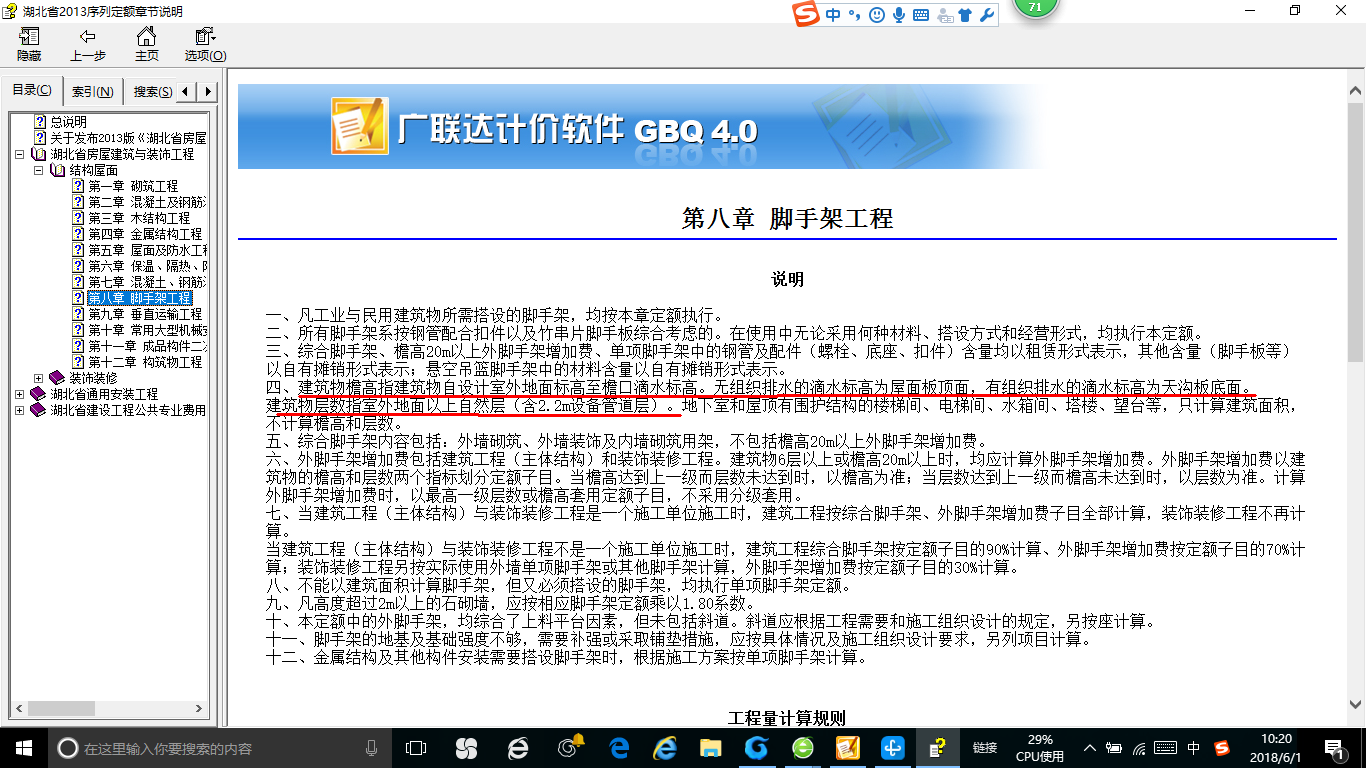
Task: Open the 主页 home button
Action: (x=147, y=44)
